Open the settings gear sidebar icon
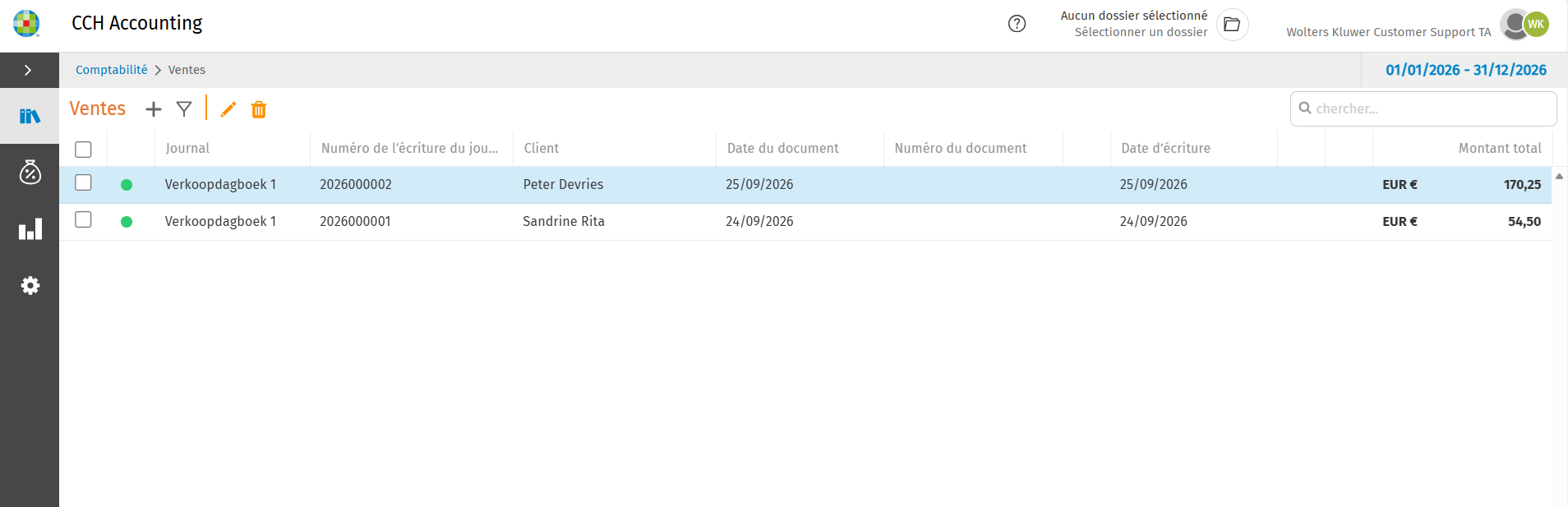This screenshot has height=507, width=1568. point(30,285)
